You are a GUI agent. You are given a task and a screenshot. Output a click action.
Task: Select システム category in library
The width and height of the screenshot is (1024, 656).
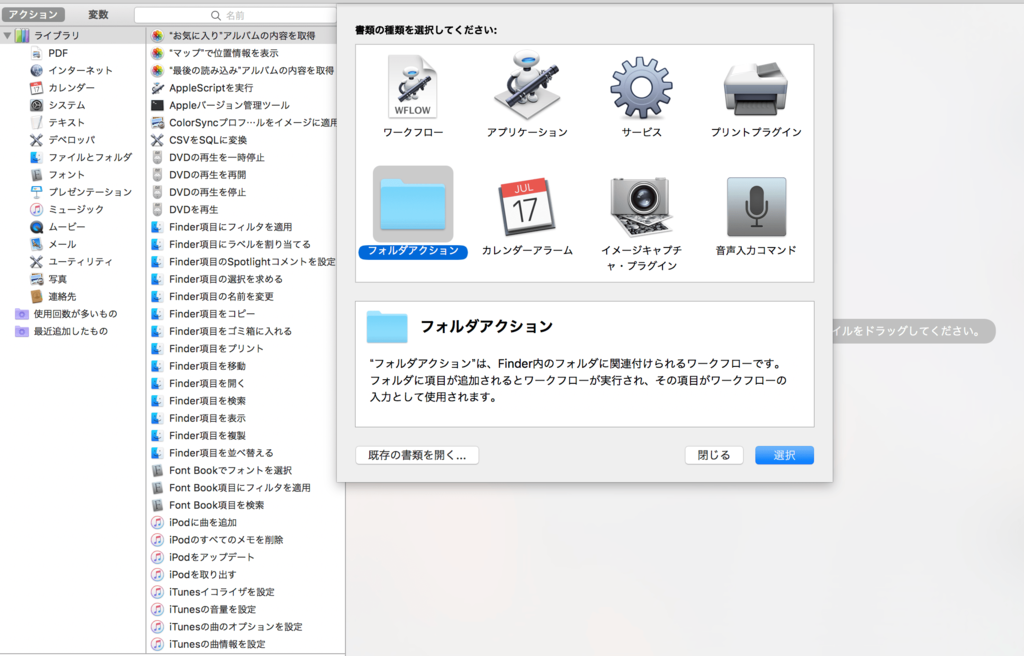(x=67, y=105)
